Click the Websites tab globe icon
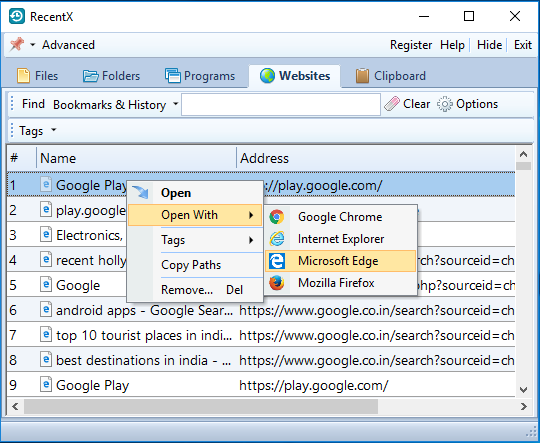Screen dimensions: 540x443 [268, 76]
